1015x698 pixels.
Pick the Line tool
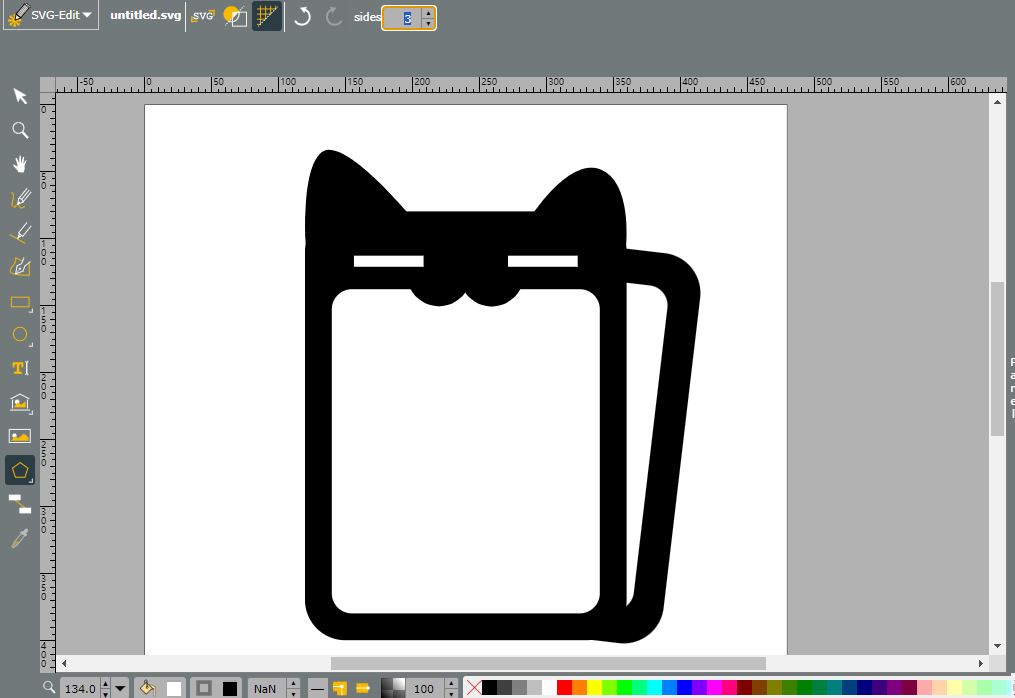[x=20, y=232]
